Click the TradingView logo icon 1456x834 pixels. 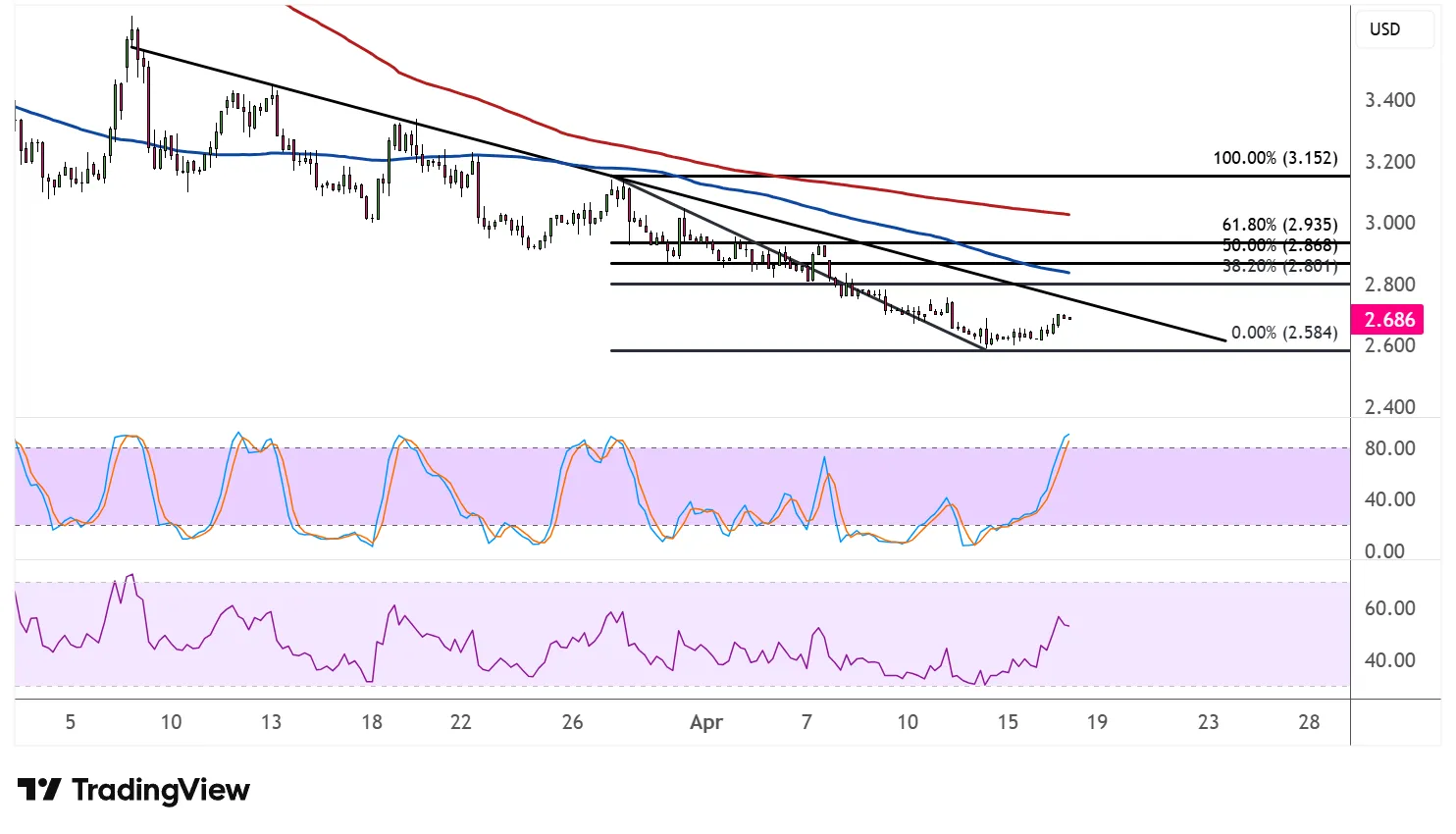pos(39,790)
